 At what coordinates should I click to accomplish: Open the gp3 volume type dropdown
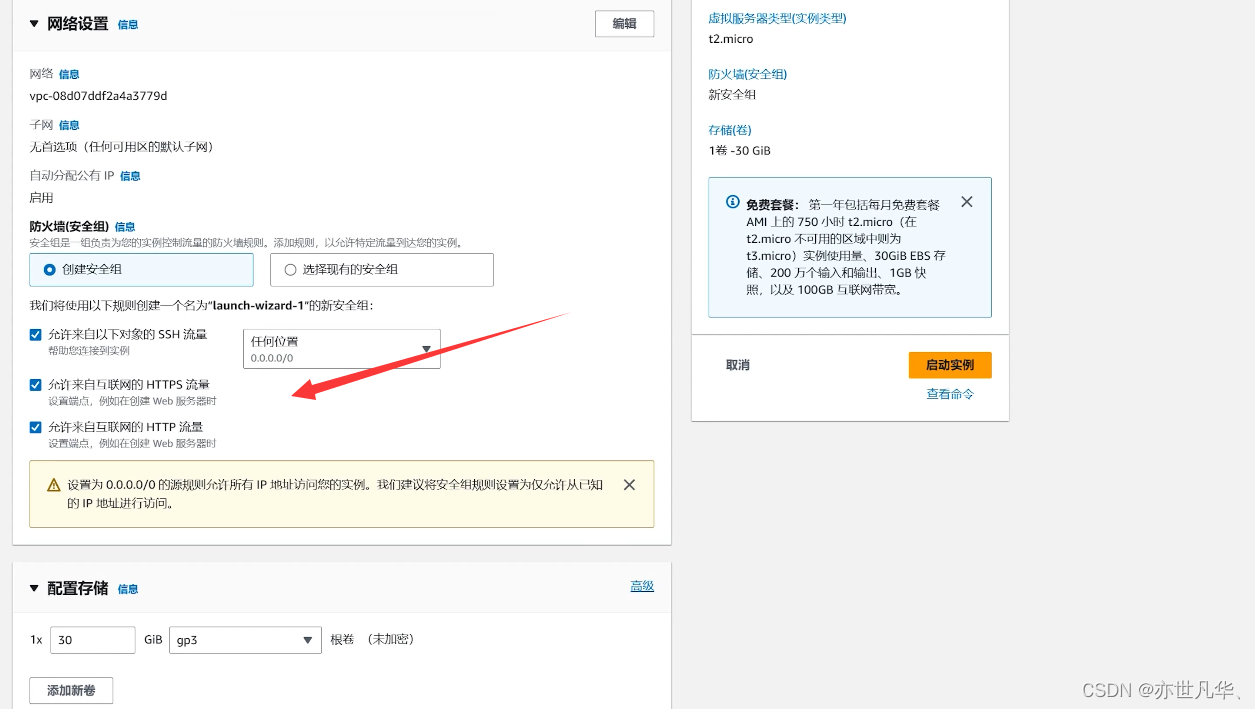tap(245, 640)
